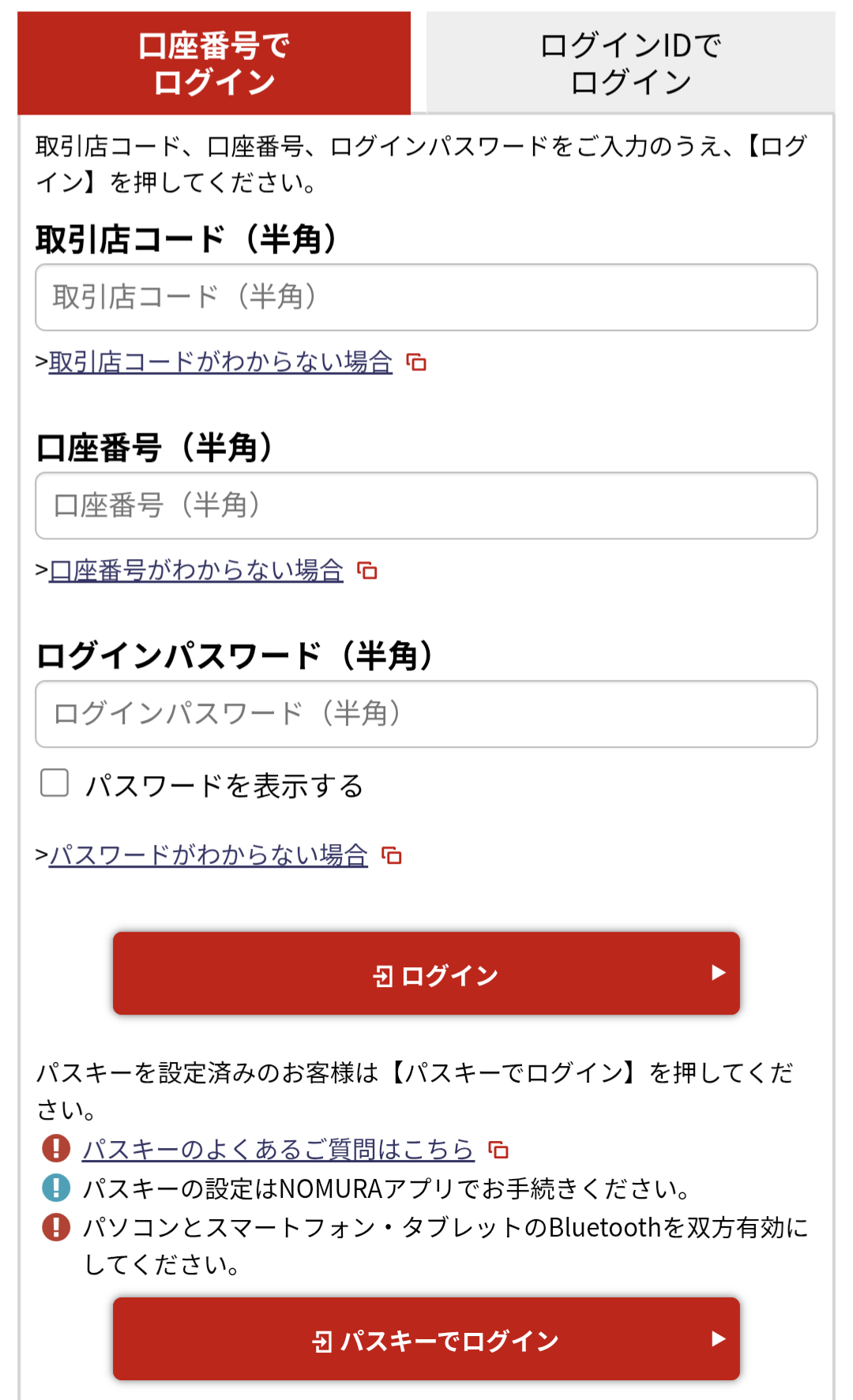The width and height of the screenshot is (853, 1400).
Task: Click the arrow on パスキーでログイン button
Action: [718, 1338]
